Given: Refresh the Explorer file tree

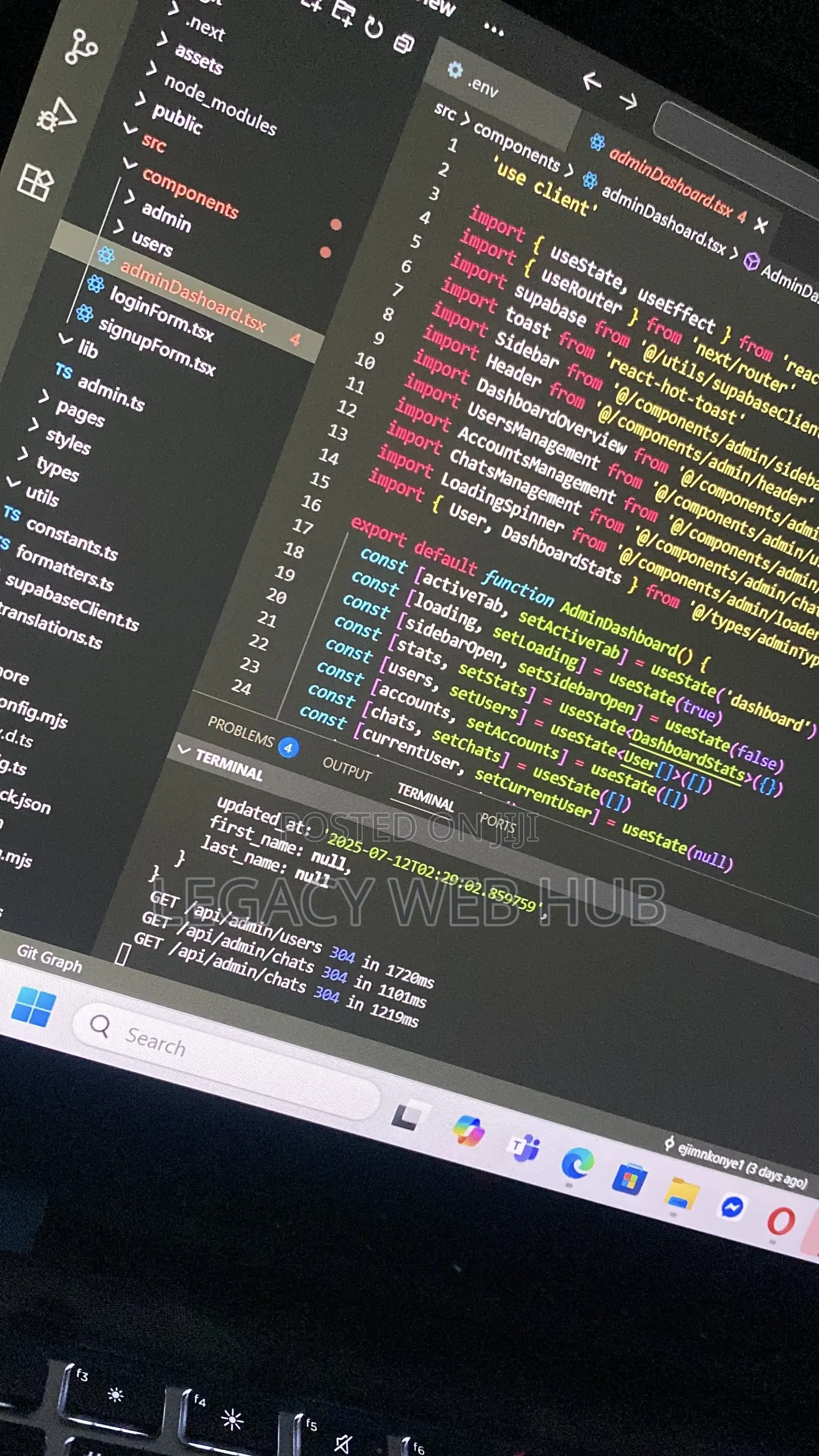Looking at the screenshot, I should coord(374,27).
